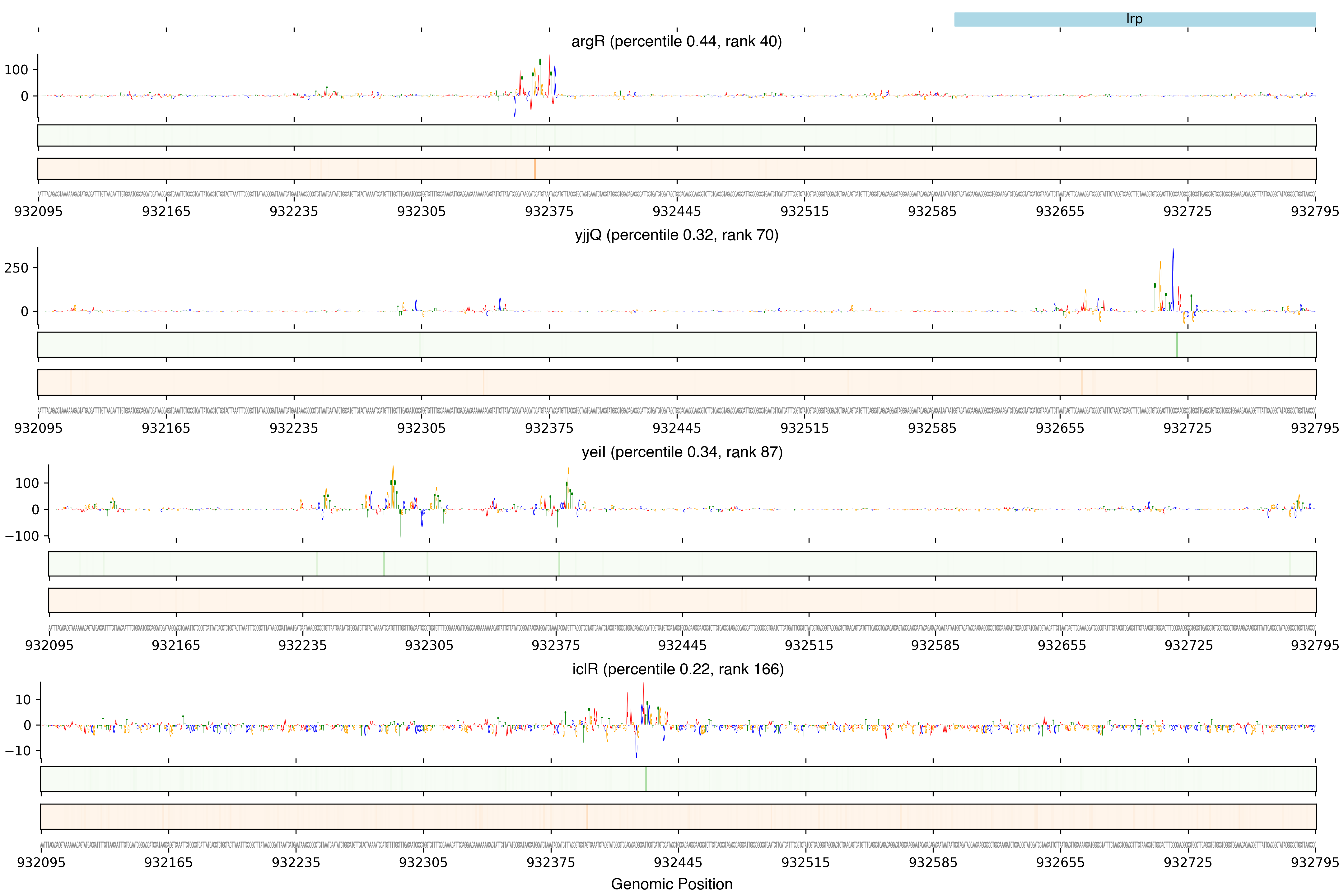Click the yjjQ panel title text
Image resolution: width=1344 pixels, height=896 pixels.
(677, 235)
